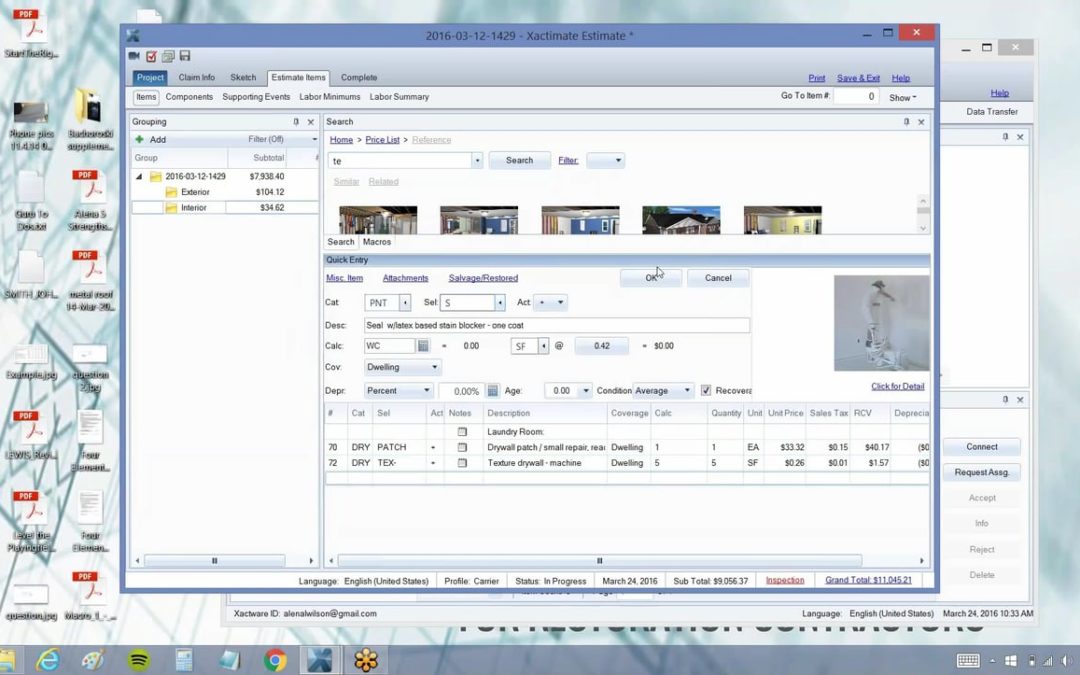Open the Sel dropdown arrow
Screen dimensions: 1080x675
[x=500, y=302]
